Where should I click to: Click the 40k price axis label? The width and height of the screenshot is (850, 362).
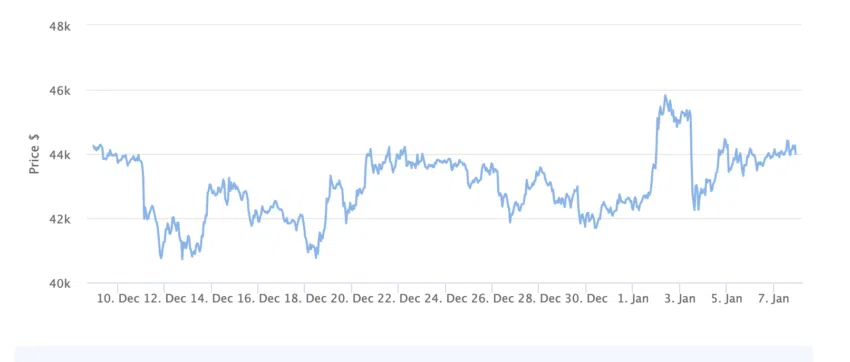61,283
